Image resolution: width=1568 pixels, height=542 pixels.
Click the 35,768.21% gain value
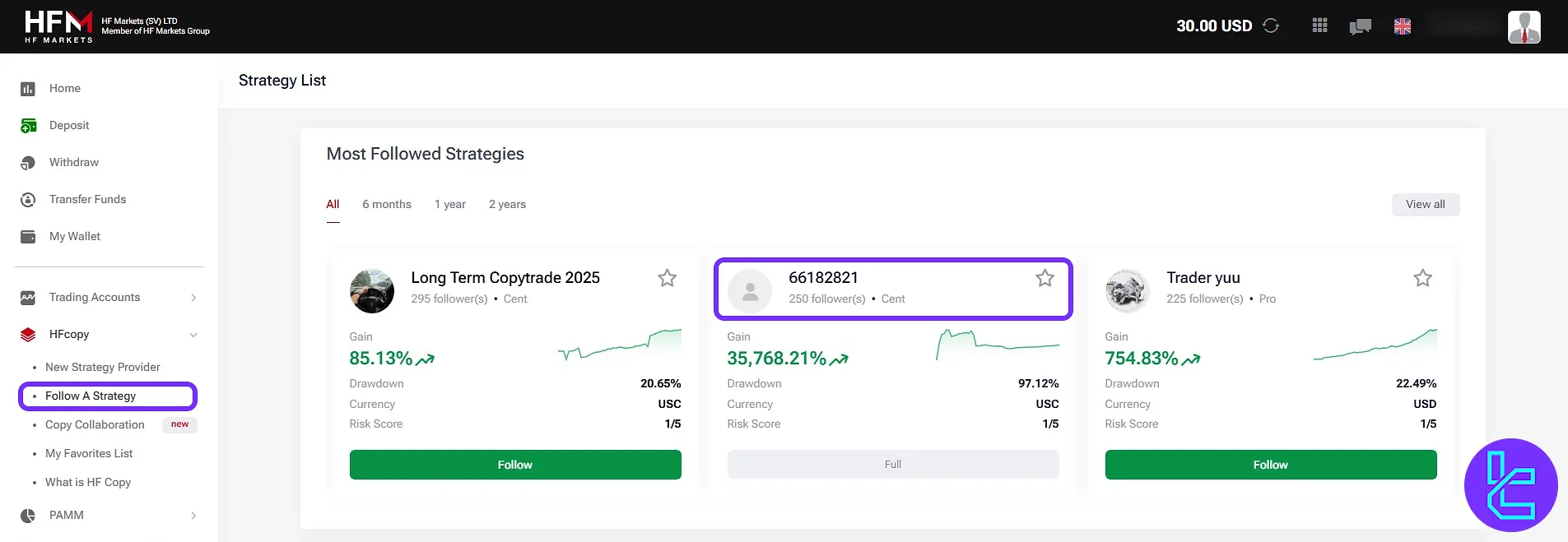(x=777, y=359)
